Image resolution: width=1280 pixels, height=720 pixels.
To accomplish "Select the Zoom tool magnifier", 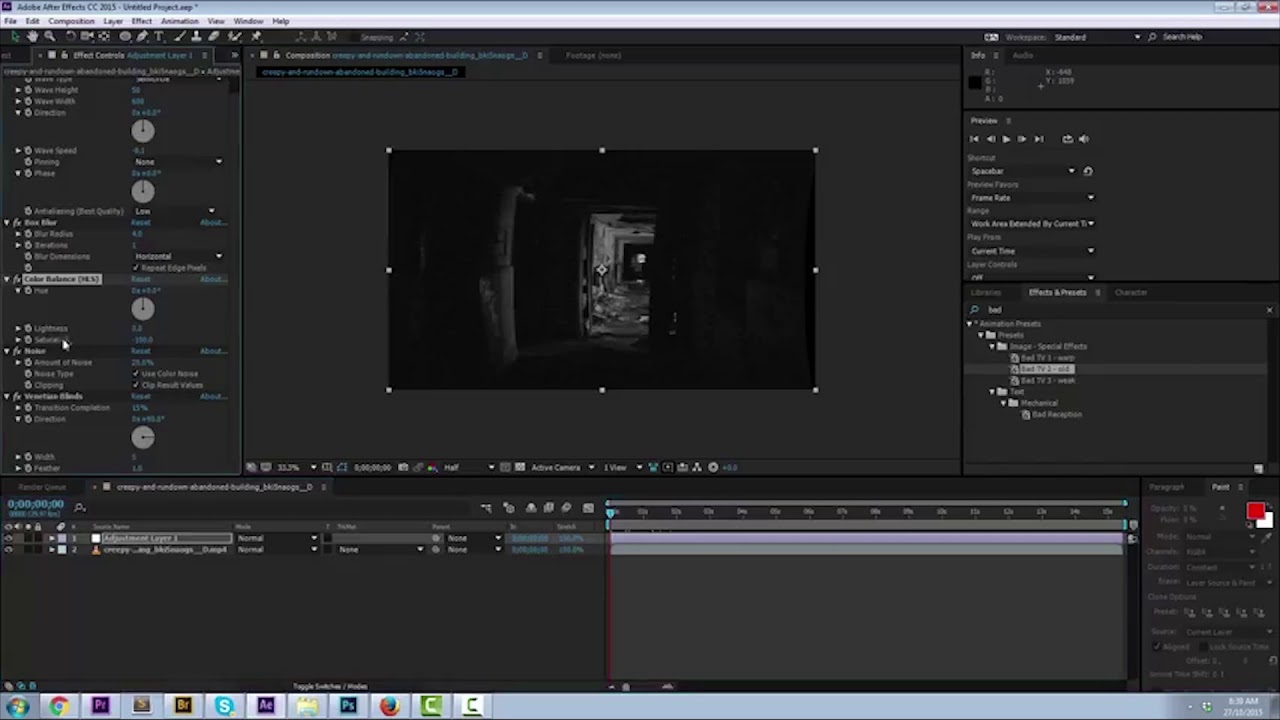I will 49,37.
